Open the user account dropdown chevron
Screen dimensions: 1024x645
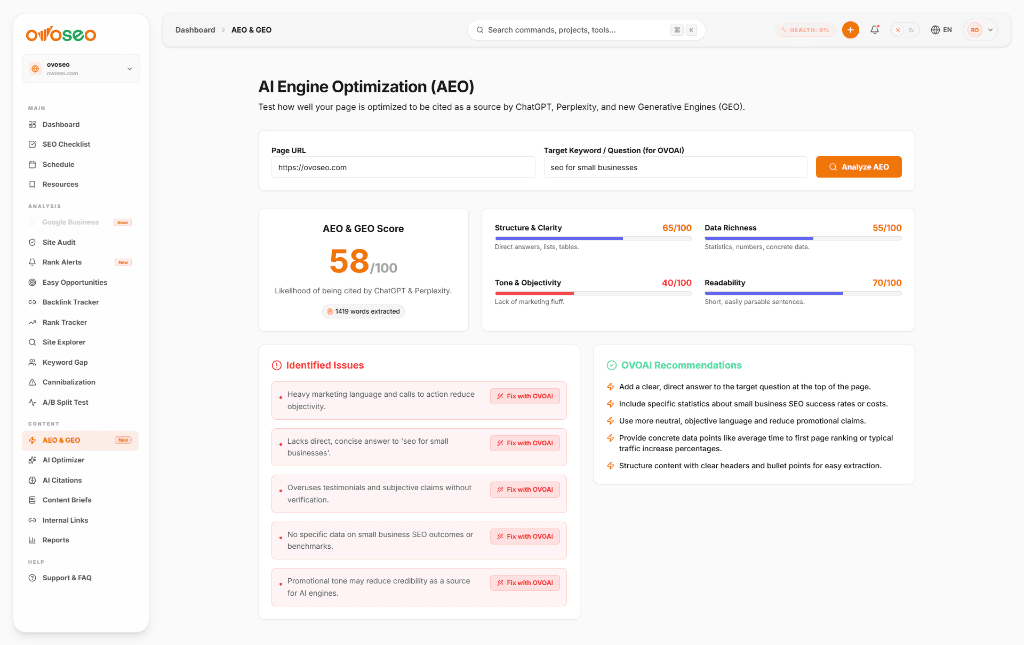coord(991,30)
